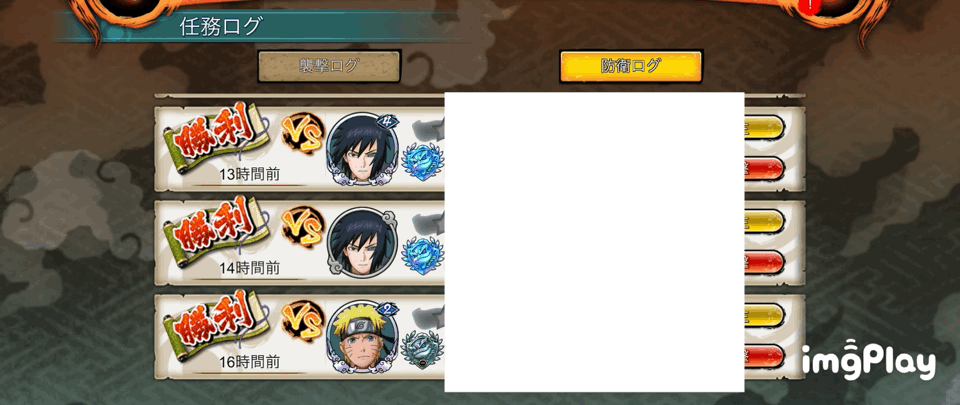Tap the Sasuke avatar in the 14時間前 entry
This screenshot has width=960, height=405.
(x=362, y=243)
